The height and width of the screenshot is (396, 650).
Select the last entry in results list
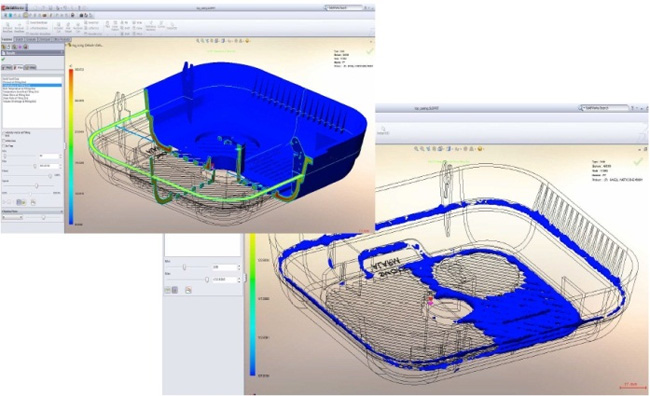point(19,101)
